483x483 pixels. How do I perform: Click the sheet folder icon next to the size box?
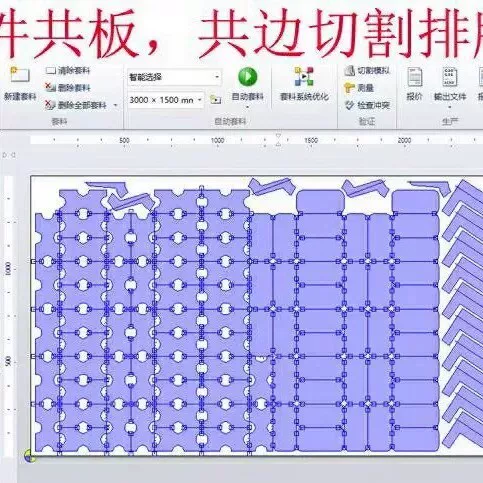215,99
